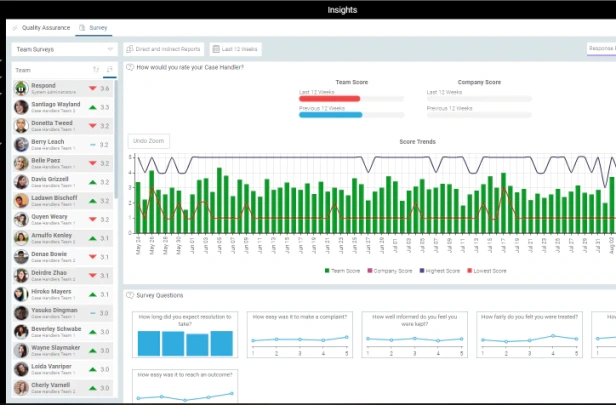Switch to the Quality Assurance tab
Screen dimensions: 616x405
[41, 27]
